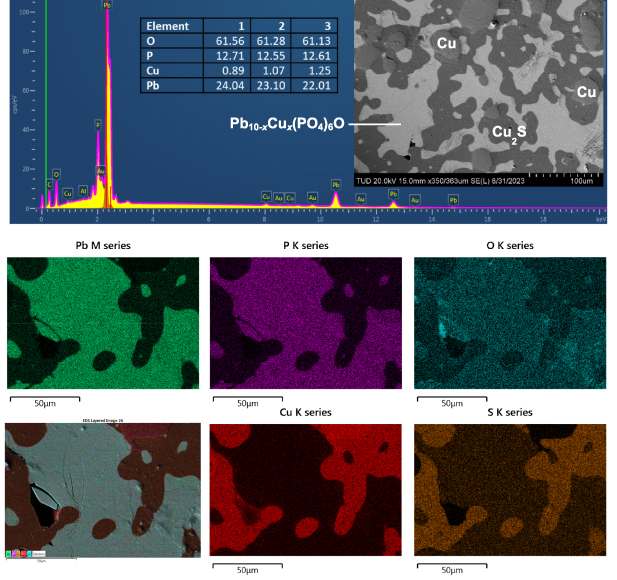Click the green swatch in layered image legend

tap(10, 553)
